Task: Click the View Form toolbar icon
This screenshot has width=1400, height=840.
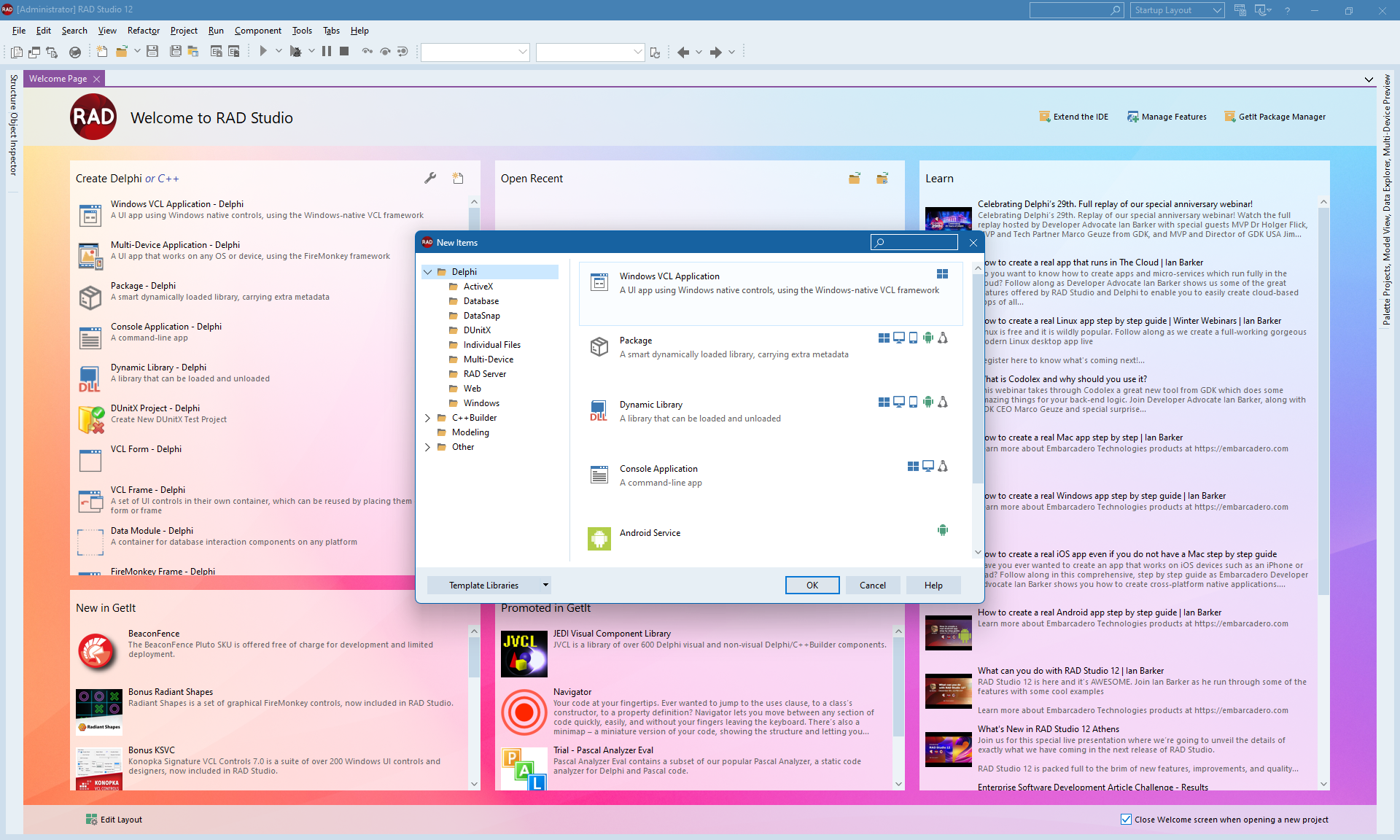Action: [x=34, y=52]
